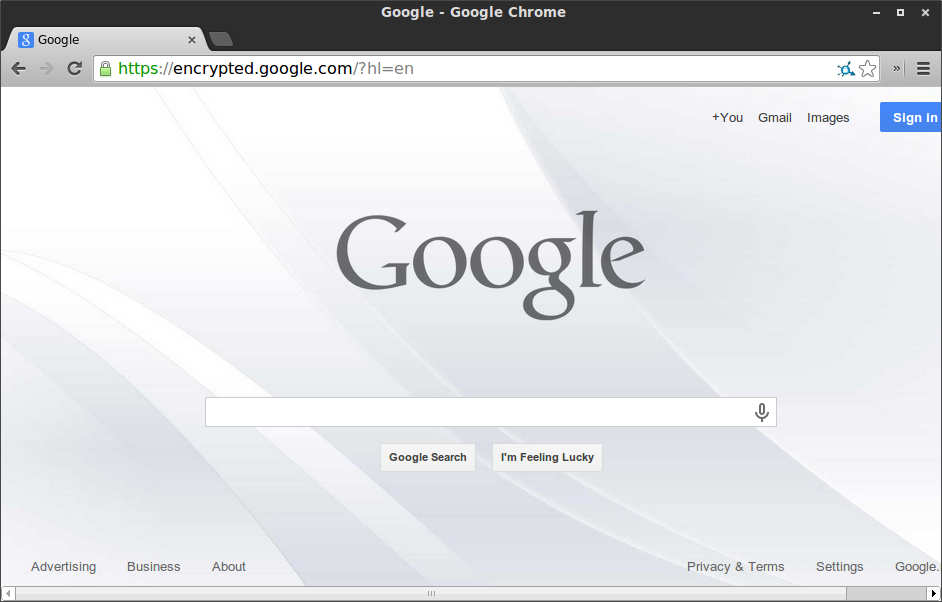The height and width of the screenshot is (602, 942).
Task: Click the forward navigation arrow
Action: click(46, 68)
